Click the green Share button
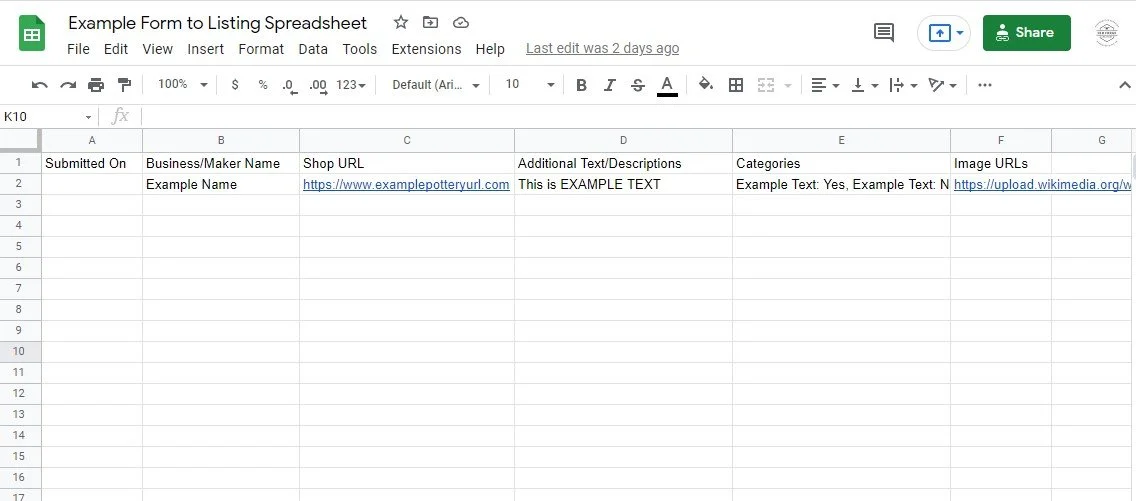This screenshot has width=1136, height=501. coord(1027,33)
